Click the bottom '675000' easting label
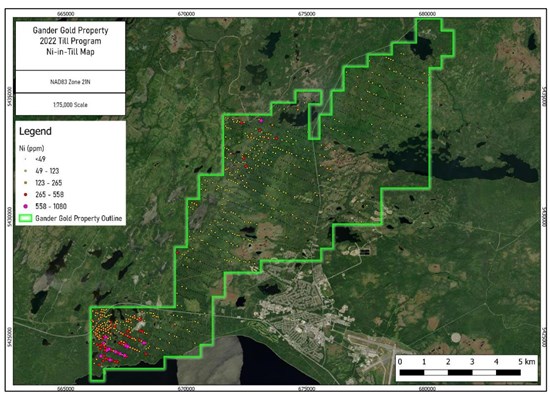This screenshot has height=394, width=550. 307,389
